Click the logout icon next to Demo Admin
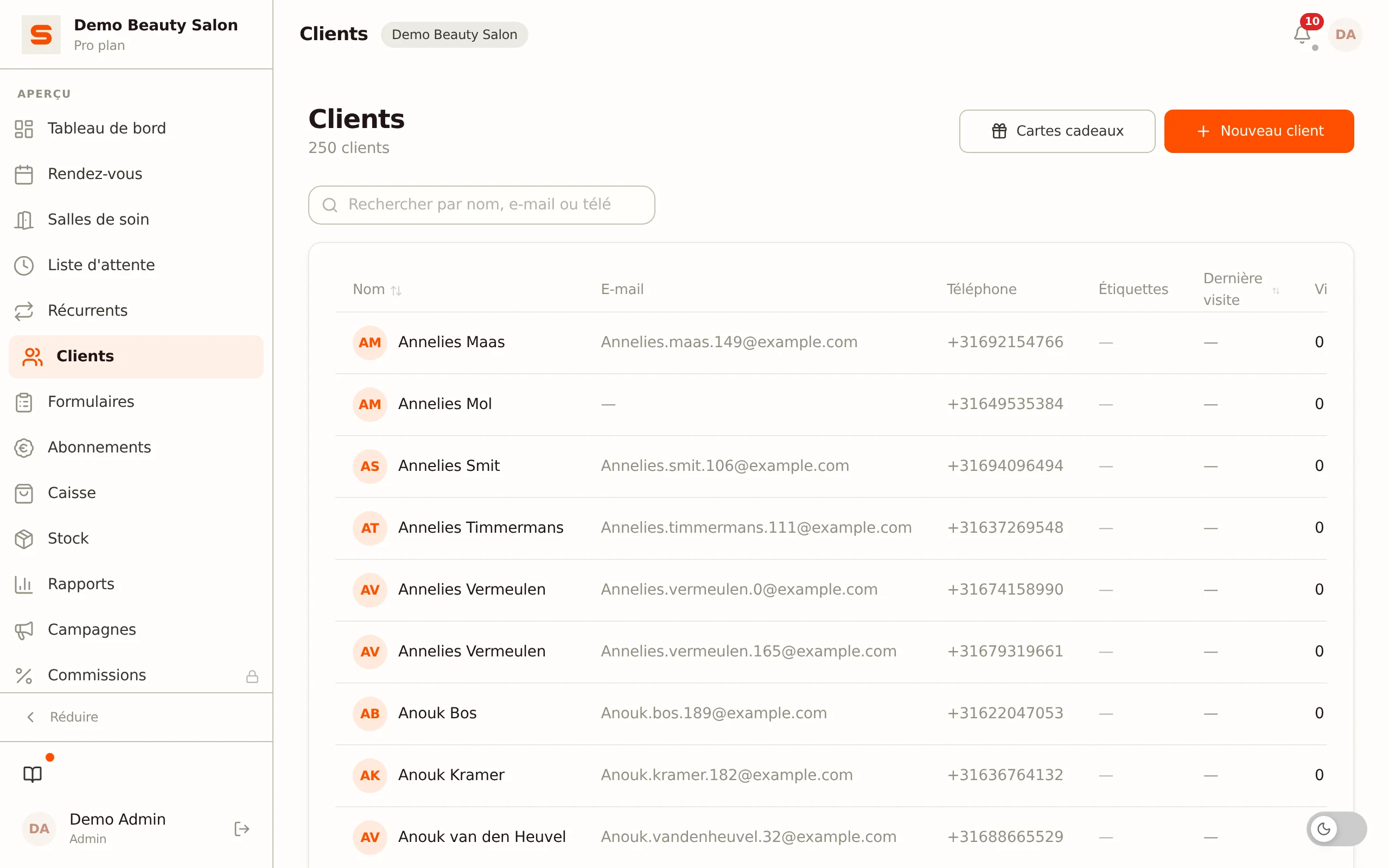The width and height of the screenshot is (1389, 868). 241,828
